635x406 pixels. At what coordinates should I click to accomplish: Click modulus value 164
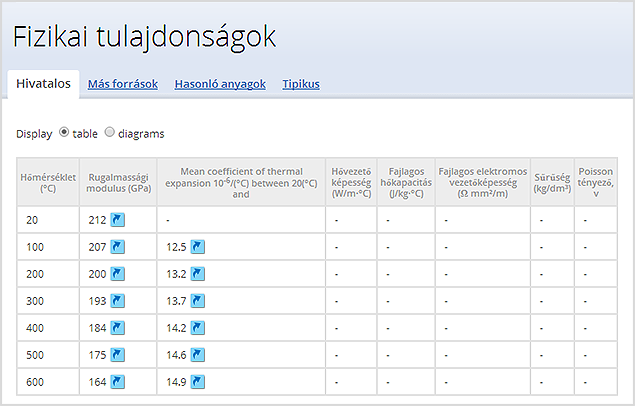[x=97, y=382]
